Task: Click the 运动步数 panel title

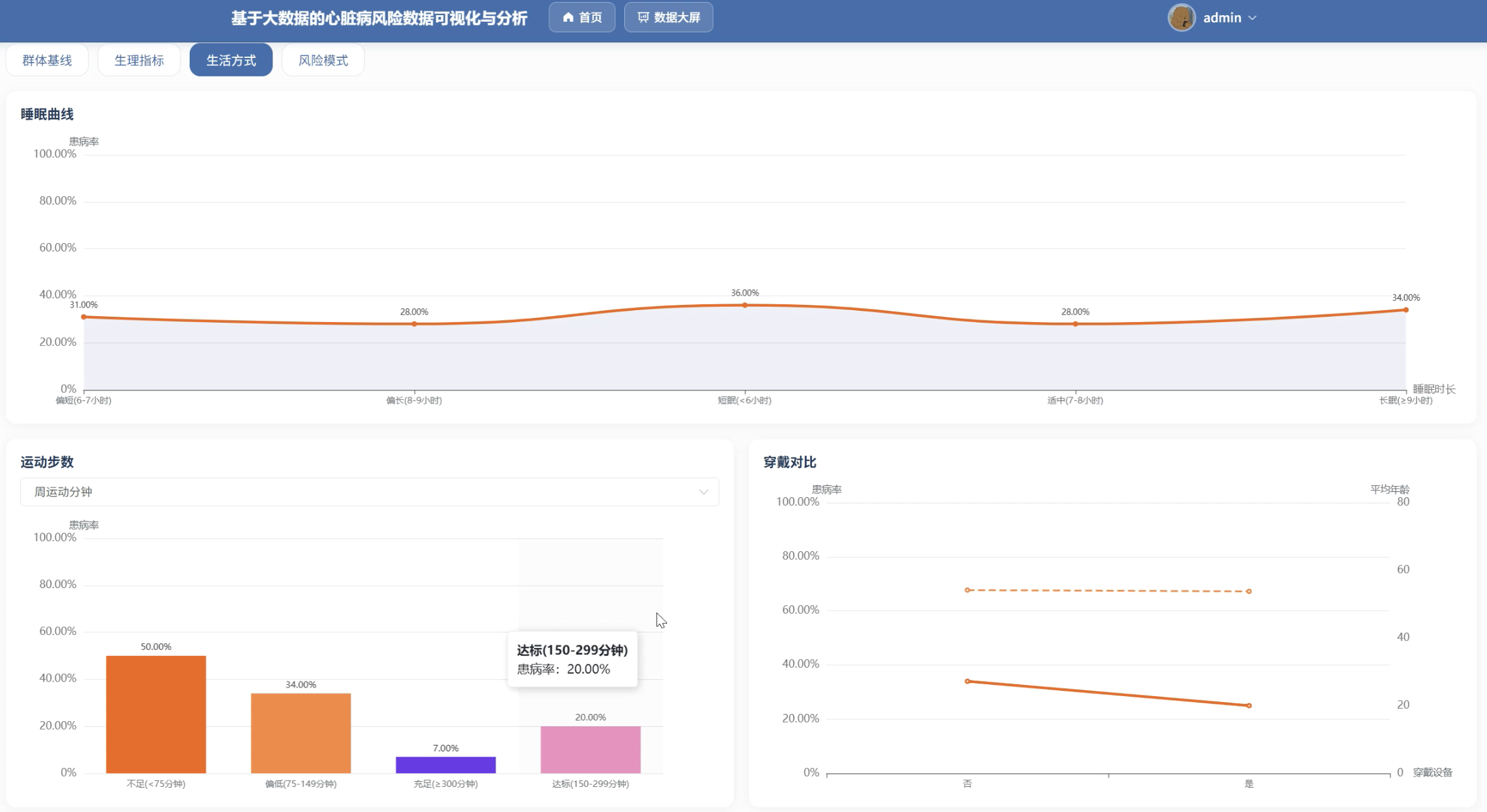Action: 47,462
